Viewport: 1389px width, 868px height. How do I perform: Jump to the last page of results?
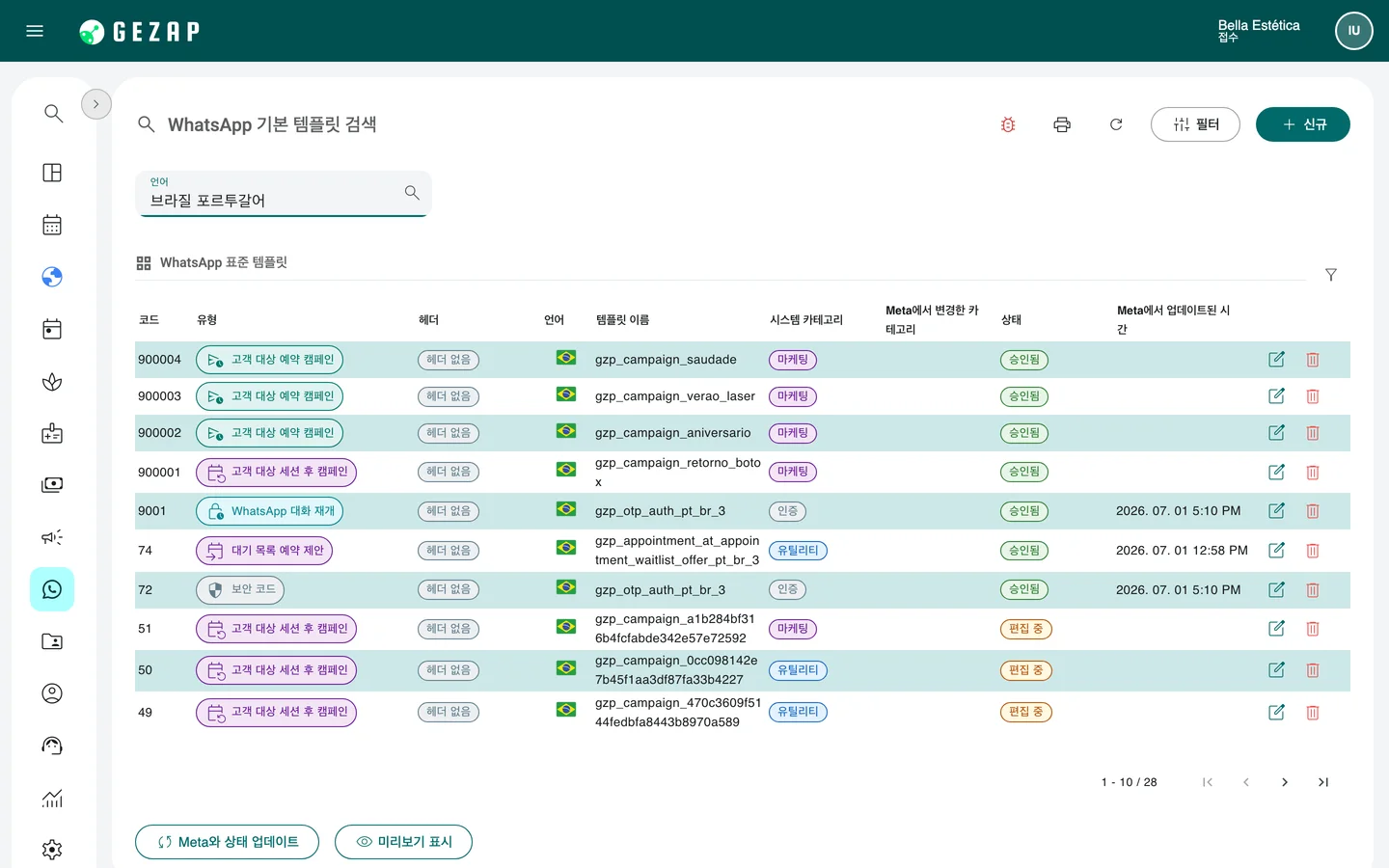click(x=1323, y=782)
